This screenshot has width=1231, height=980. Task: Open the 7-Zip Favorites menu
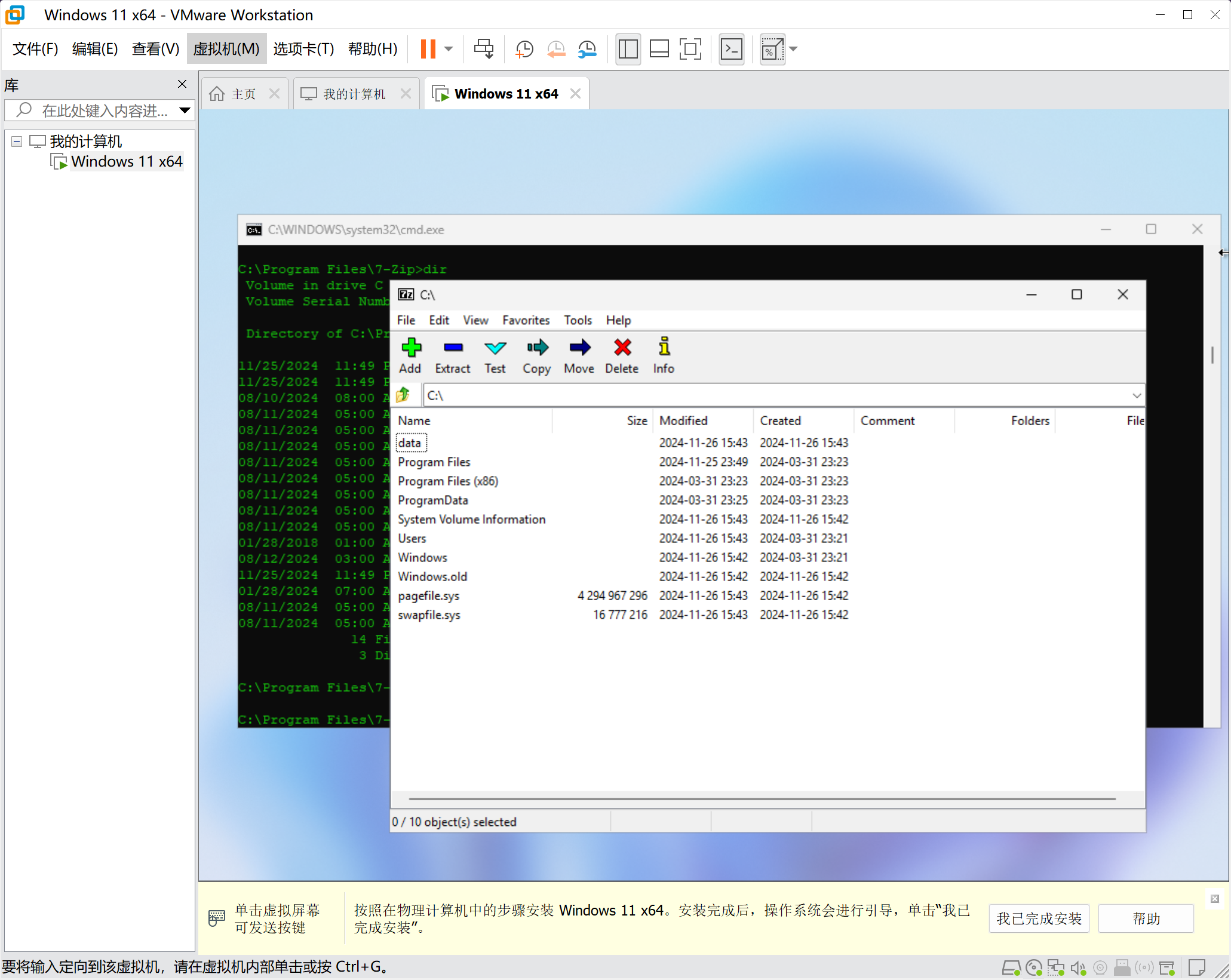pos(526,320)
